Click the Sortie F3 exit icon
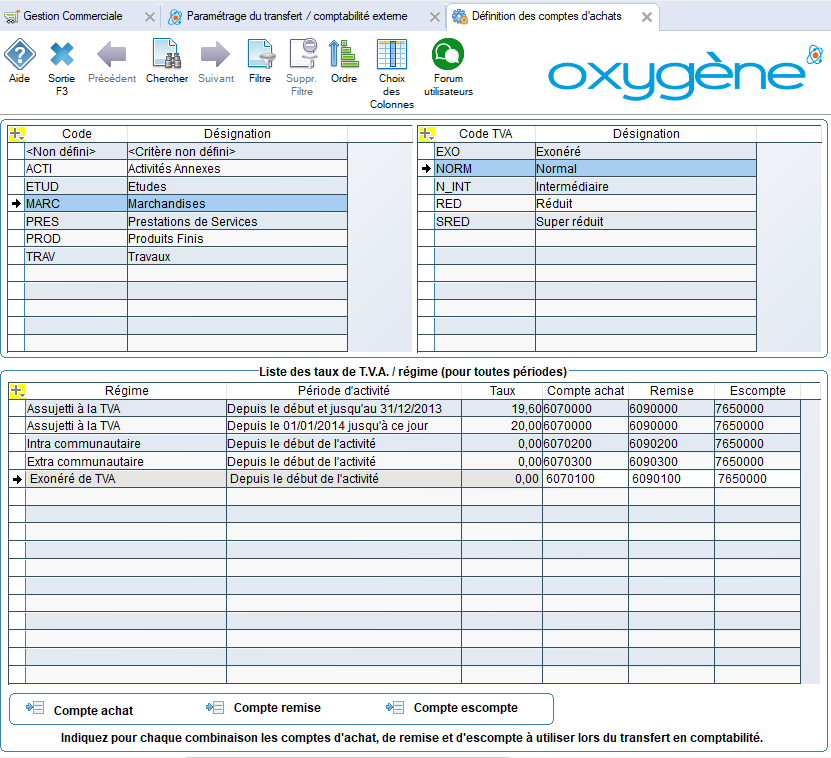Viewport: 831px width, 758px height. click(62, 55)
